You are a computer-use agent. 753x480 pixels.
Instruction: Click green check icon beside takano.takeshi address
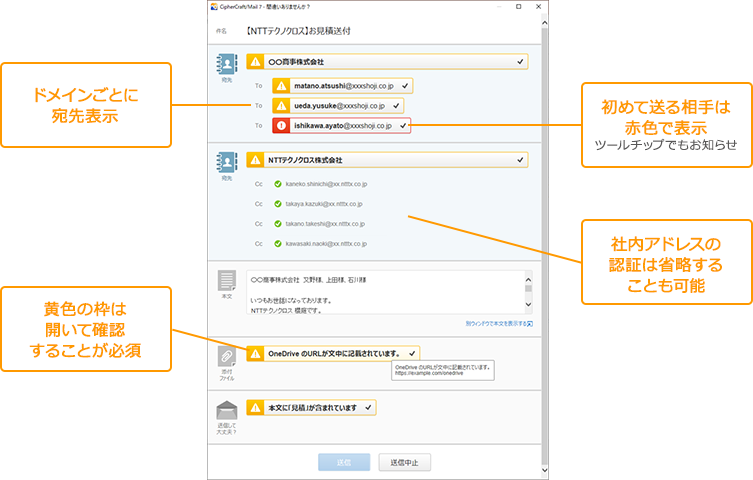tap(278, 224)
